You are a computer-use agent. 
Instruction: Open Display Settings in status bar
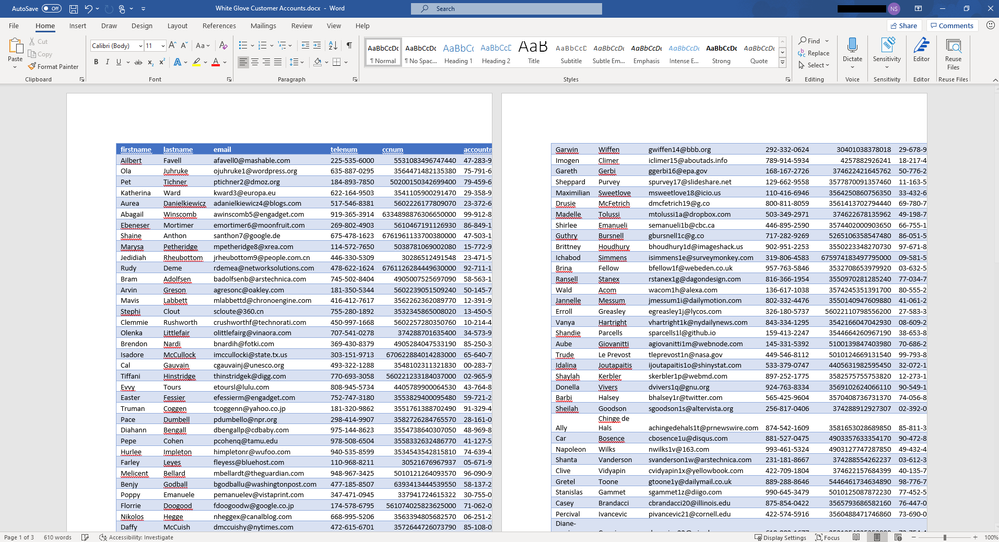coord(780,538)
